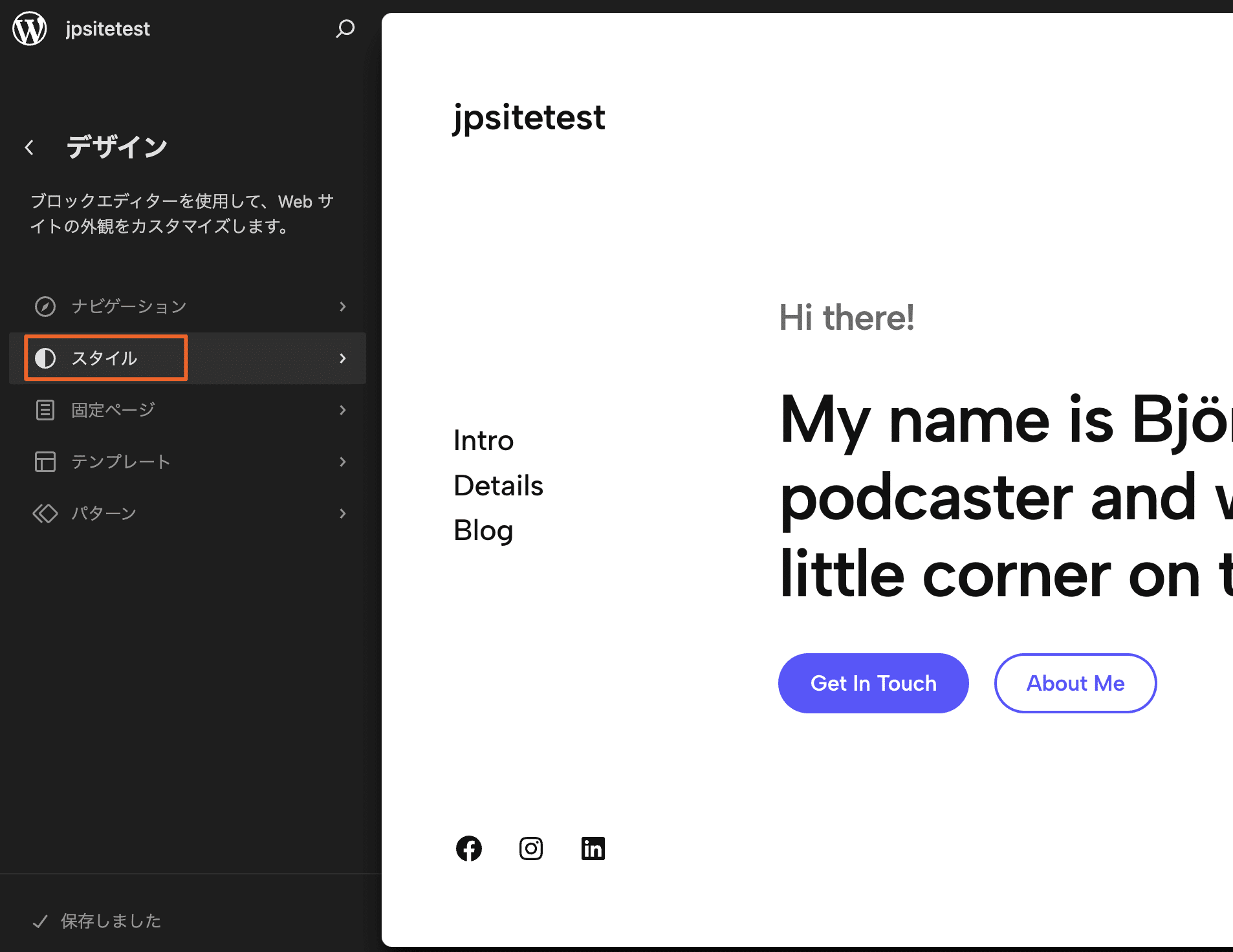The image size is (1233, 952).
Task: Click the LinkedIn icon in the footer
Action: pos(593,849)
